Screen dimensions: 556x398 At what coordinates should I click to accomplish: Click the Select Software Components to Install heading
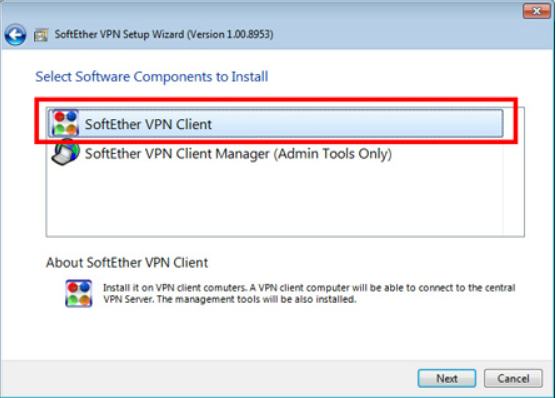152,77
